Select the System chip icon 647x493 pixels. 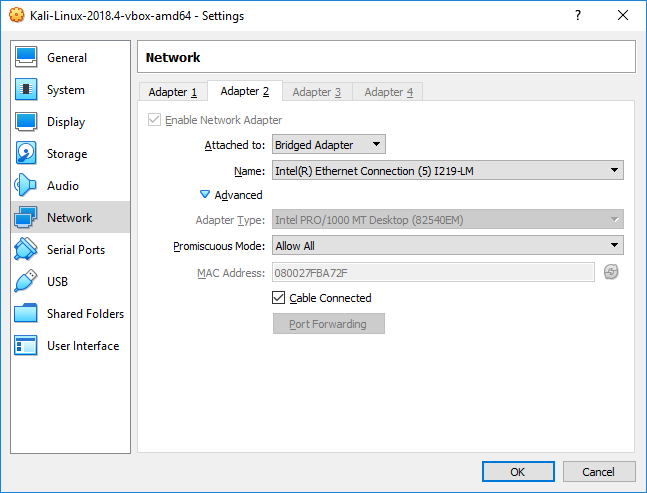pos(27,90)
